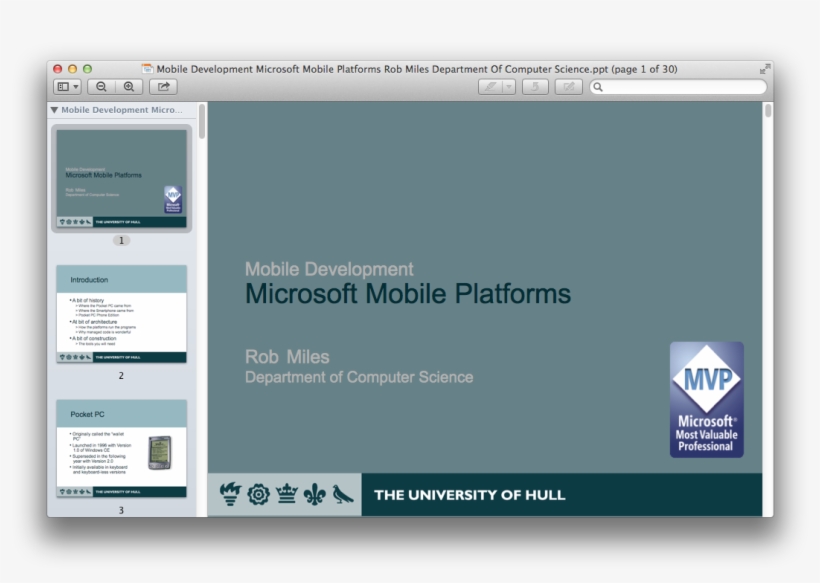The image size is (820, 583).
Task: Click the main document scrollbar
Action: 768,110
